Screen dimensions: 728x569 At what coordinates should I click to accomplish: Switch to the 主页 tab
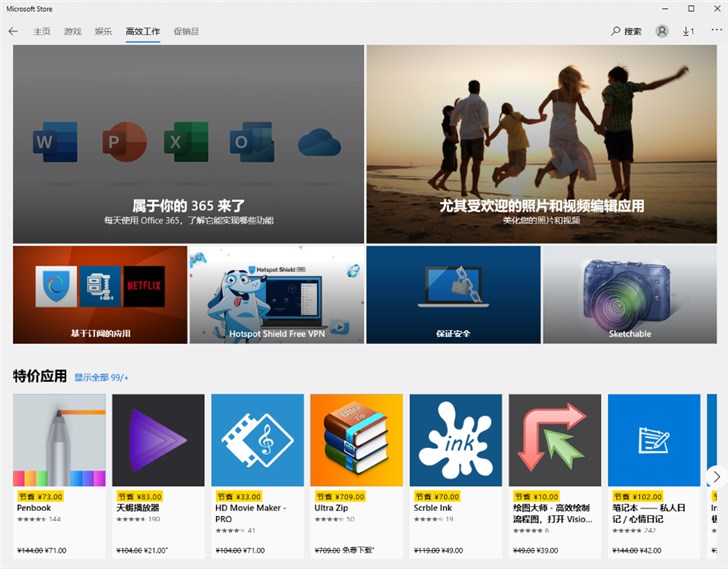coord(42,31)
